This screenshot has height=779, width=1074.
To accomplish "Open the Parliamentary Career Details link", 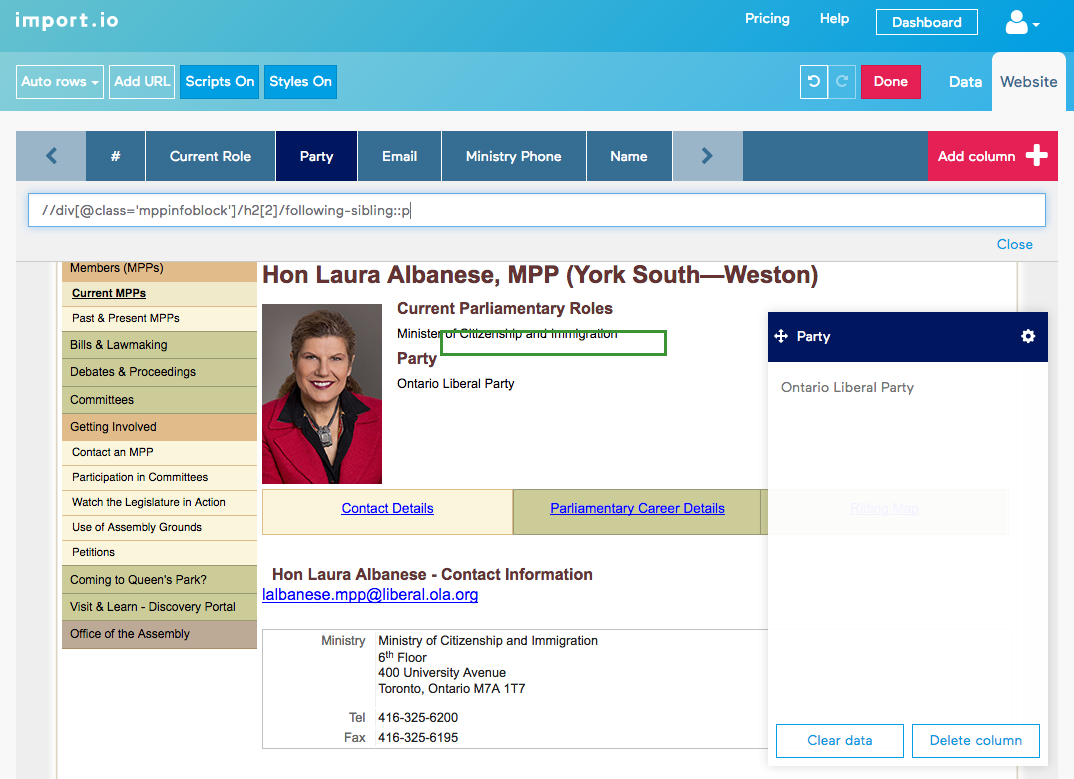I will pyautogui.click(x=637, y=508).
